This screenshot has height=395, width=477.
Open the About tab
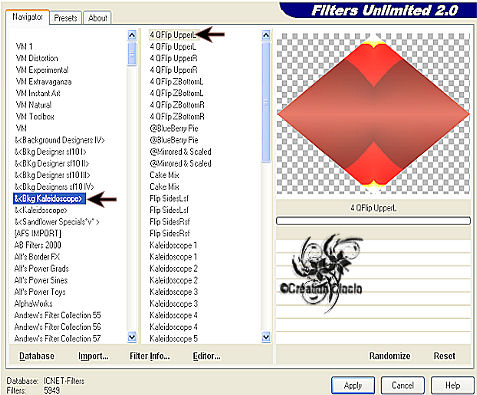click(97, 18)
